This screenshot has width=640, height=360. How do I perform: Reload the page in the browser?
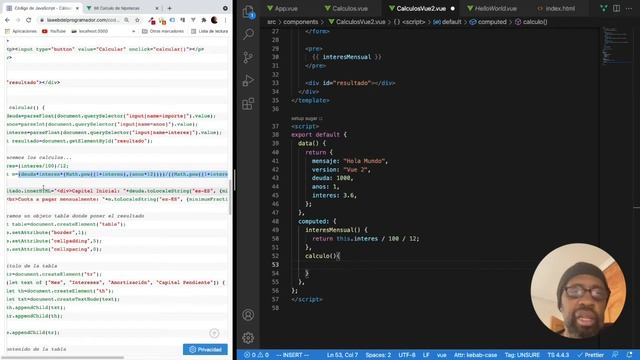(x=29, y=20)
